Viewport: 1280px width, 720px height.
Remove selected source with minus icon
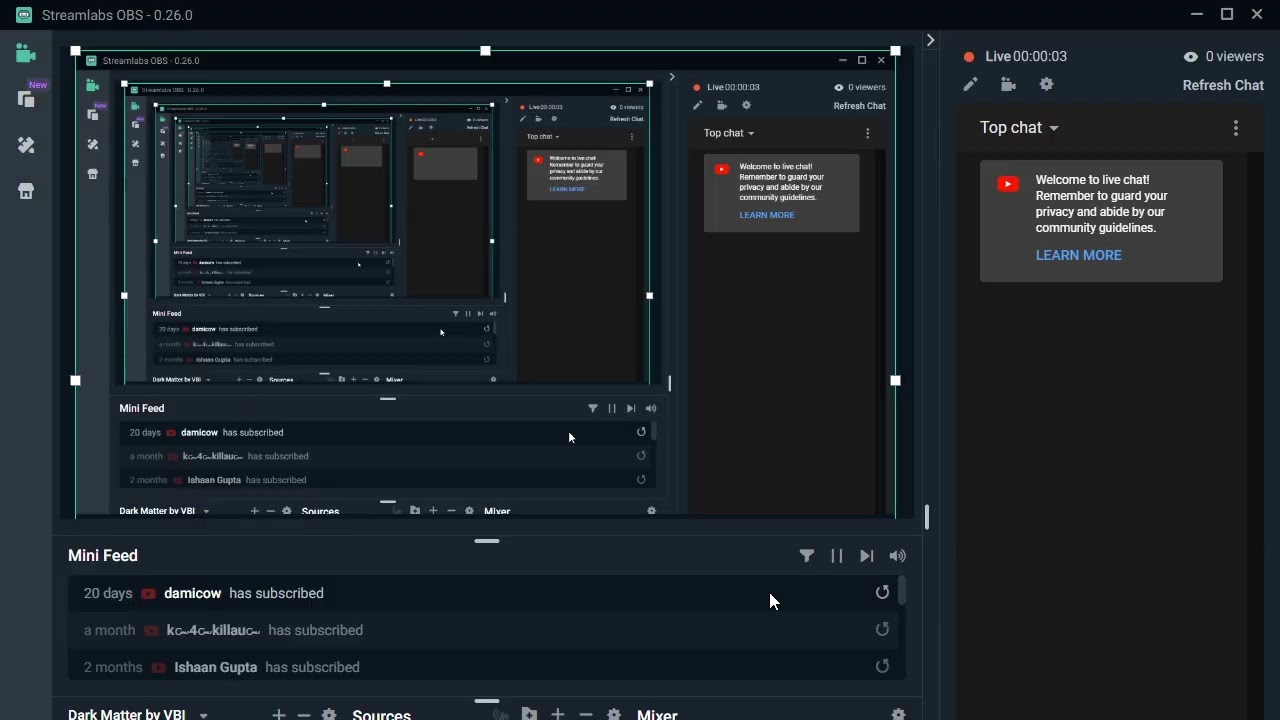[586, 714]
